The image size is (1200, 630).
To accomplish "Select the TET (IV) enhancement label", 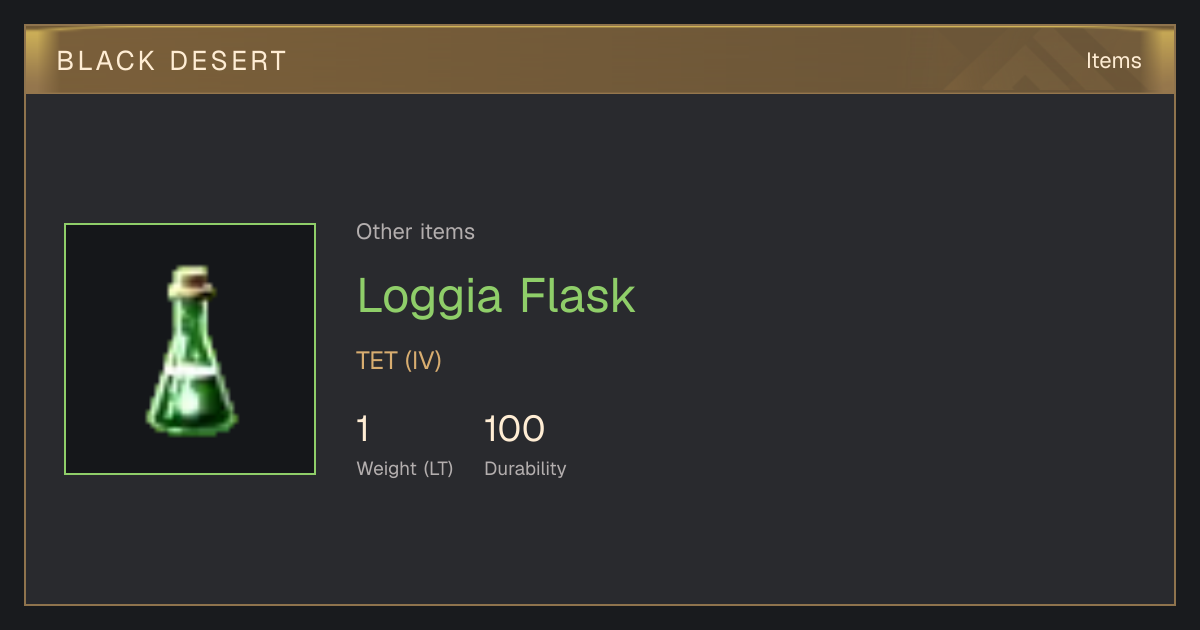I will pyautogui.click(x=399, y=361).
